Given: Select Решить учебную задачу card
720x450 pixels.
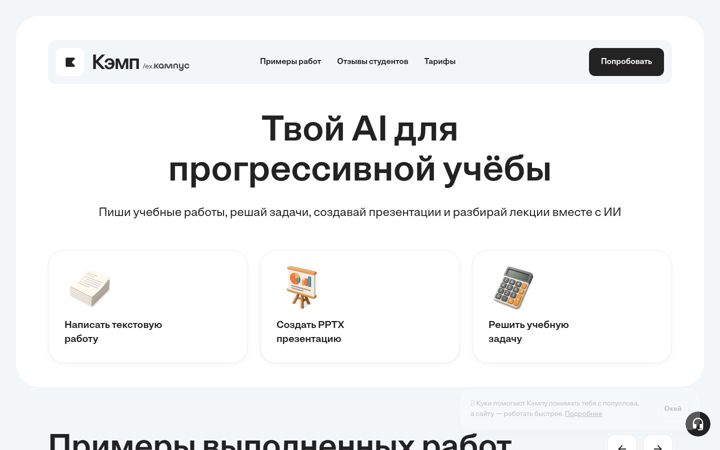Looking at the screenshot, I should (572, 307).
